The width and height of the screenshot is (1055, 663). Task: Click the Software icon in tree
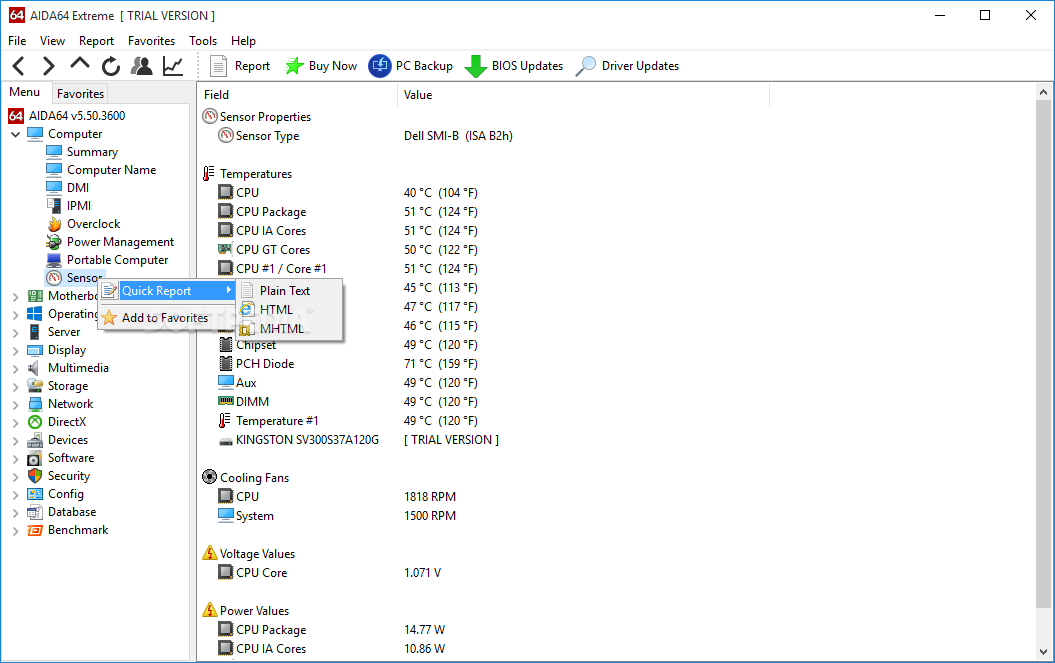35,458
